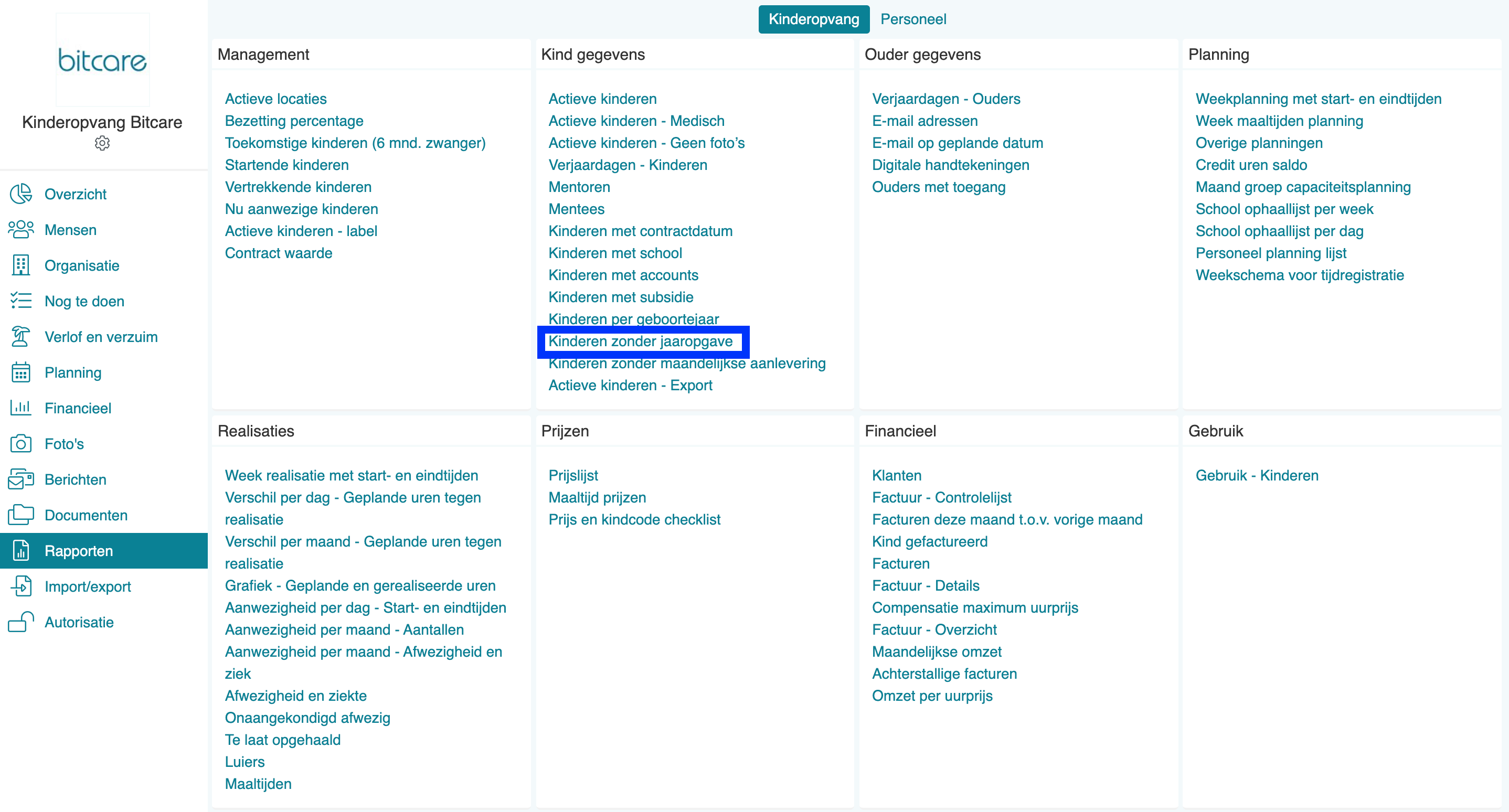Image resolution: width=1509 pixels, height=812 pixels.
Task: Click the Mensen people icon
Action: coord(21,230)
